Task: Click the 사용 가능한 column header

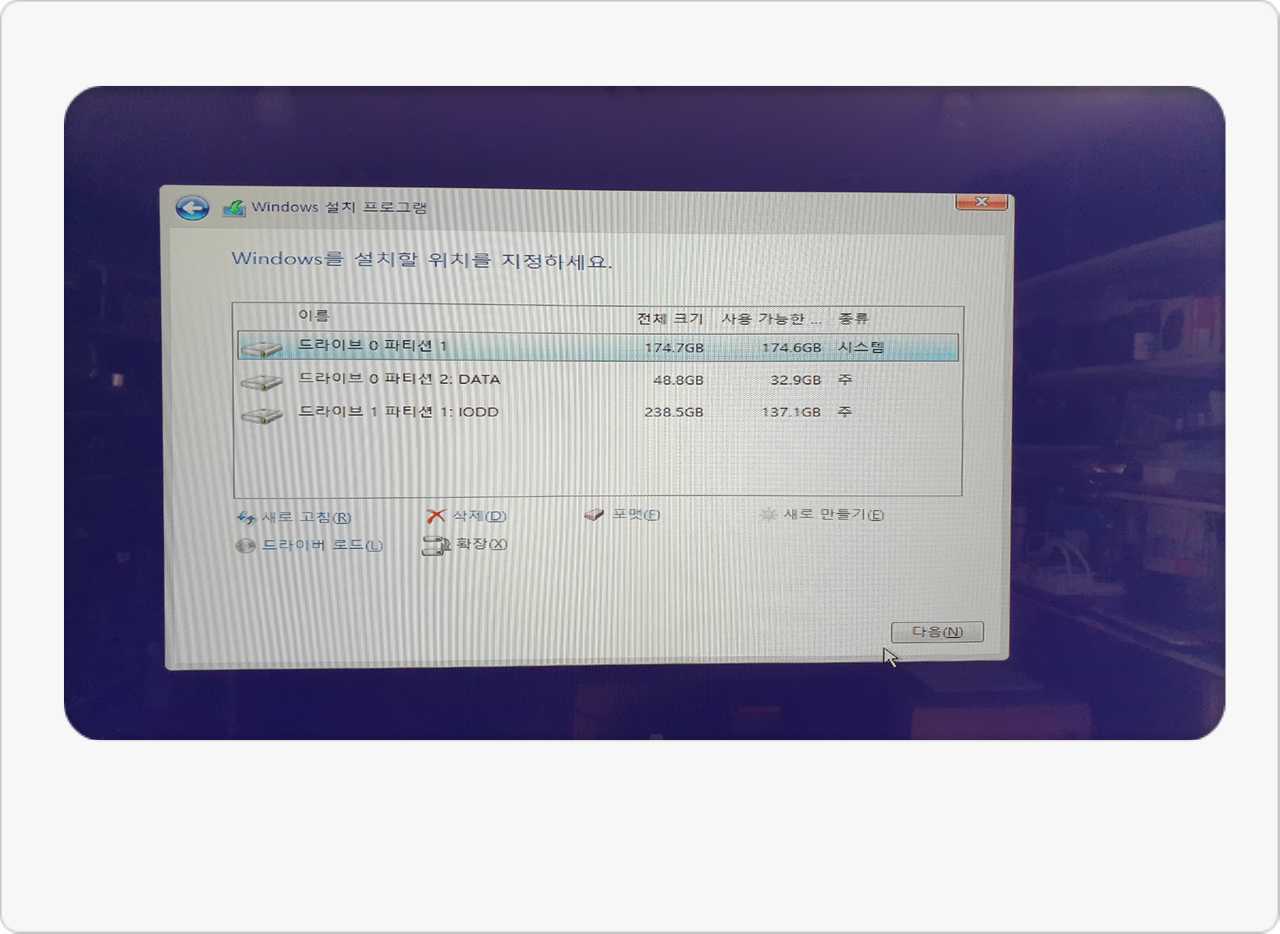Action: (x=771, y=319)
